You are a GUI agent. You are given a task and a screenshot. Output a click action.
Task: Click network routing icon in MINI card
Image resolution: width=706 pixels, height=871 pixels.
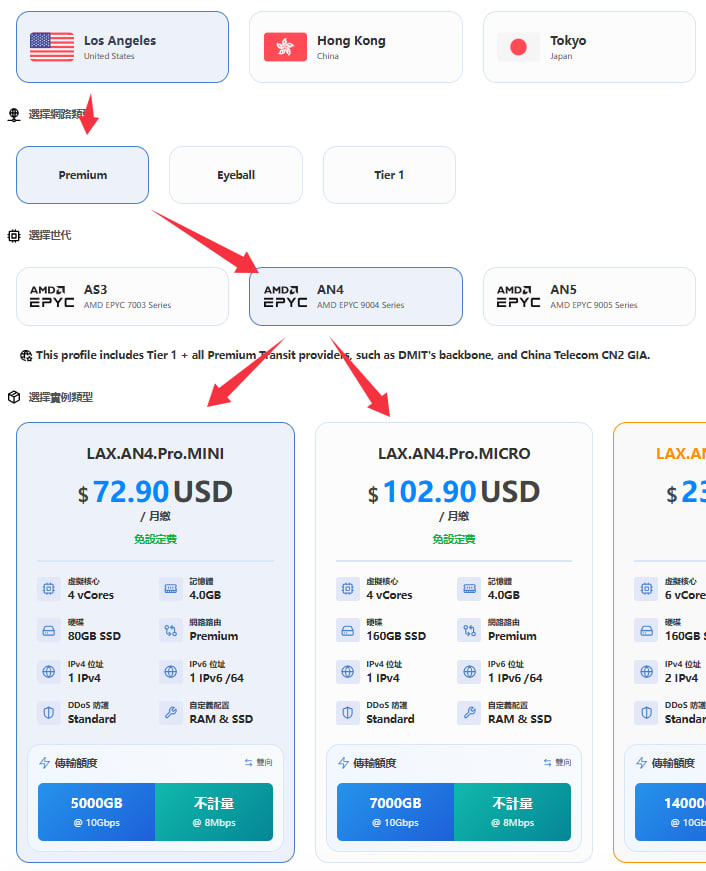tap(171, 630)
